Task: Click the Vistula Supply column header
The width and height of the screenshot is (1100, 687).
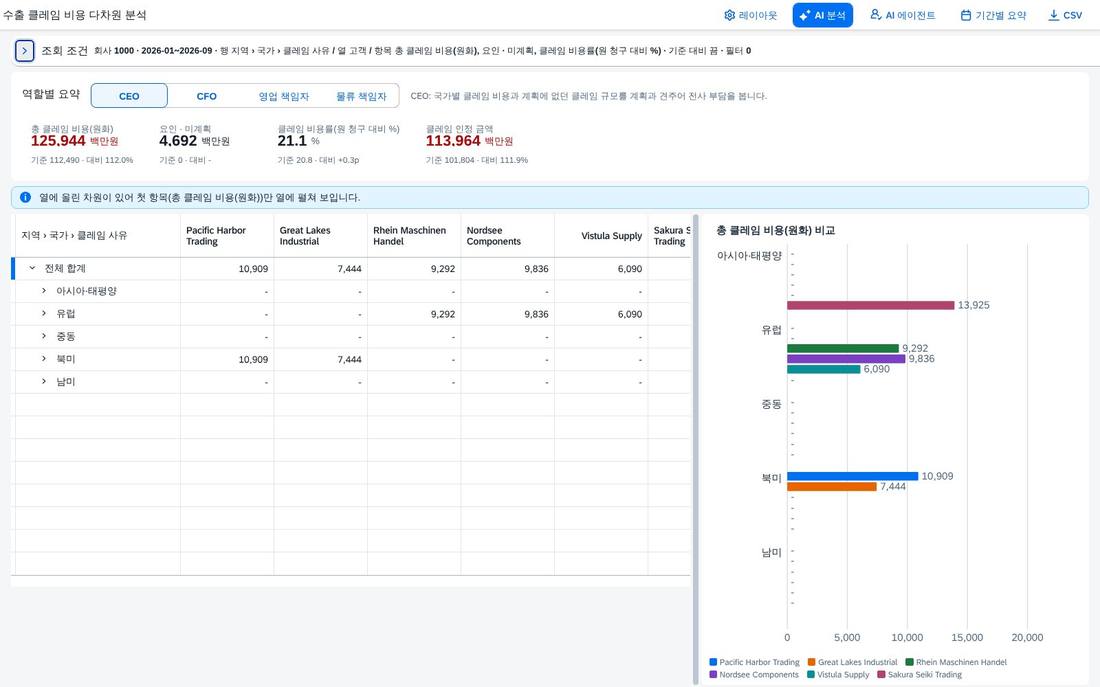Action: click(x=601, y=236)
